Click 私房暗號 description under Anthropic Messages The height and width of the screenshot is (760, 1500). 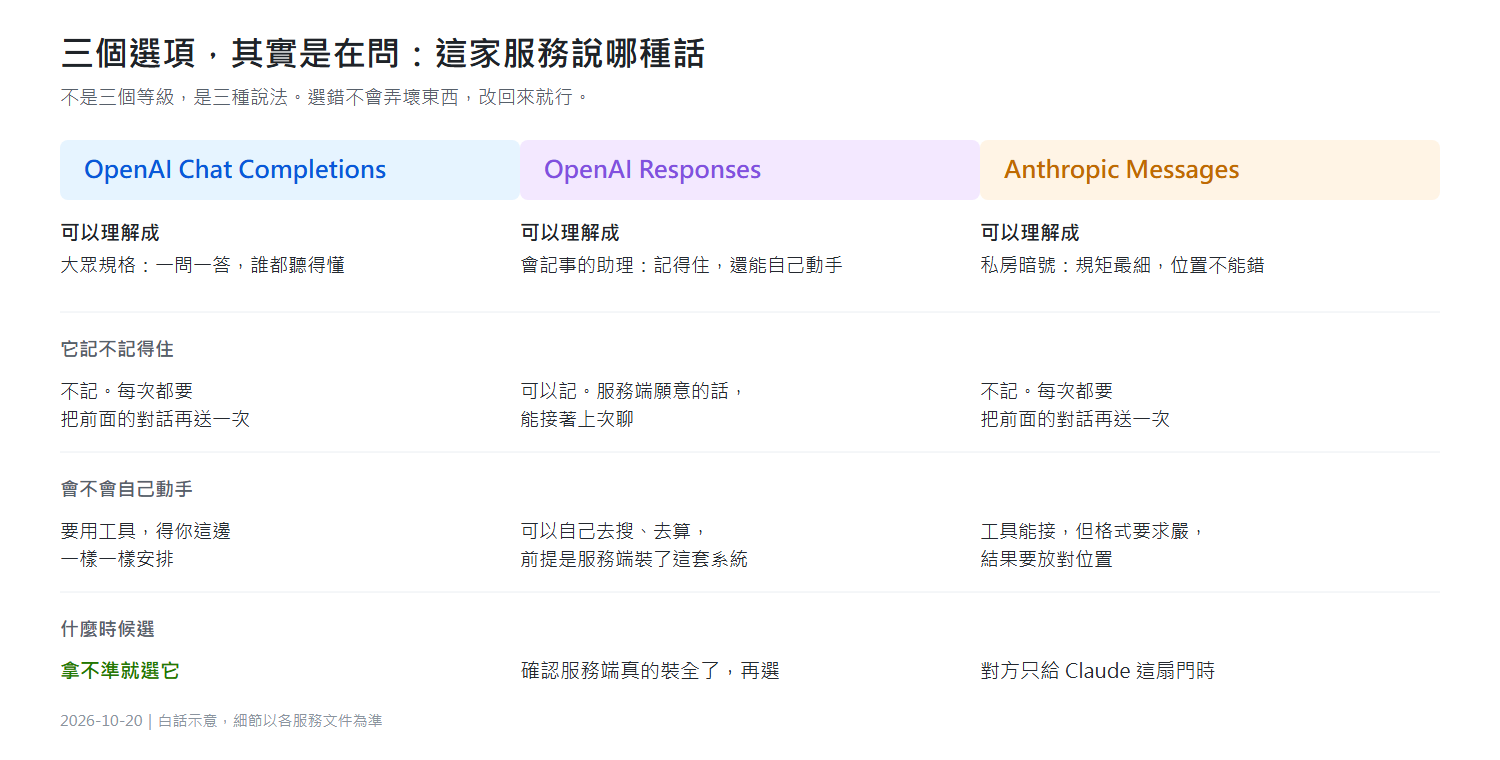point(1122,265)
